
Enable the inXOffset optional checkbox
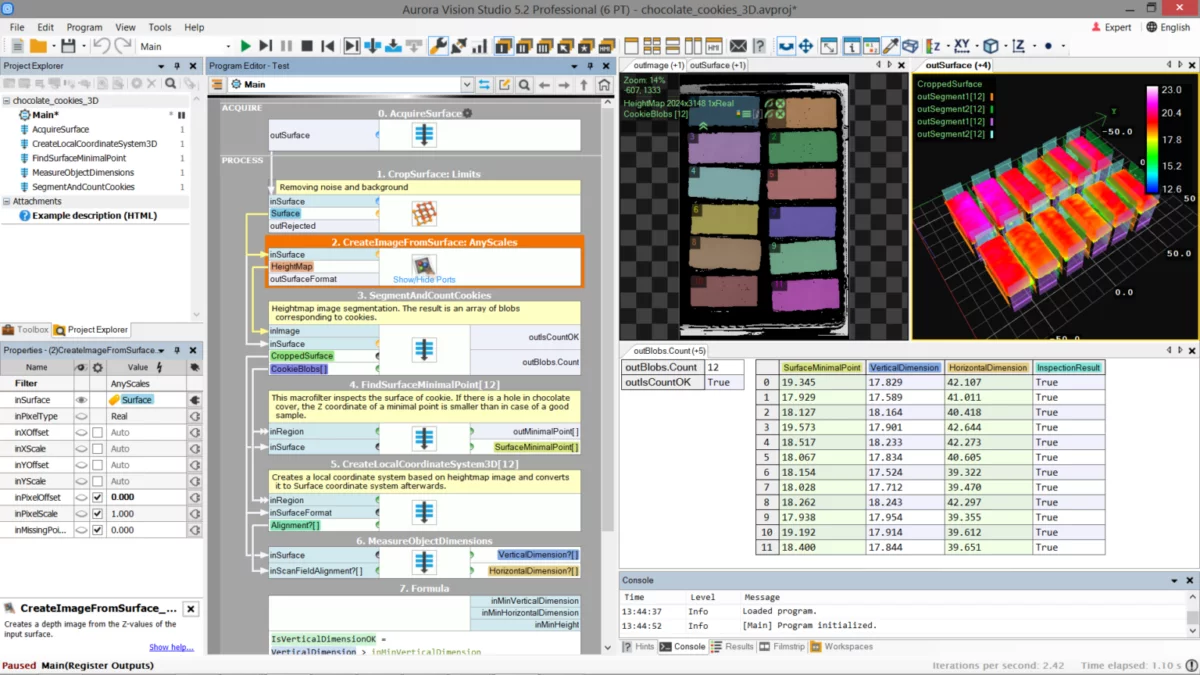pyautogui.click(x=97, y=433)
